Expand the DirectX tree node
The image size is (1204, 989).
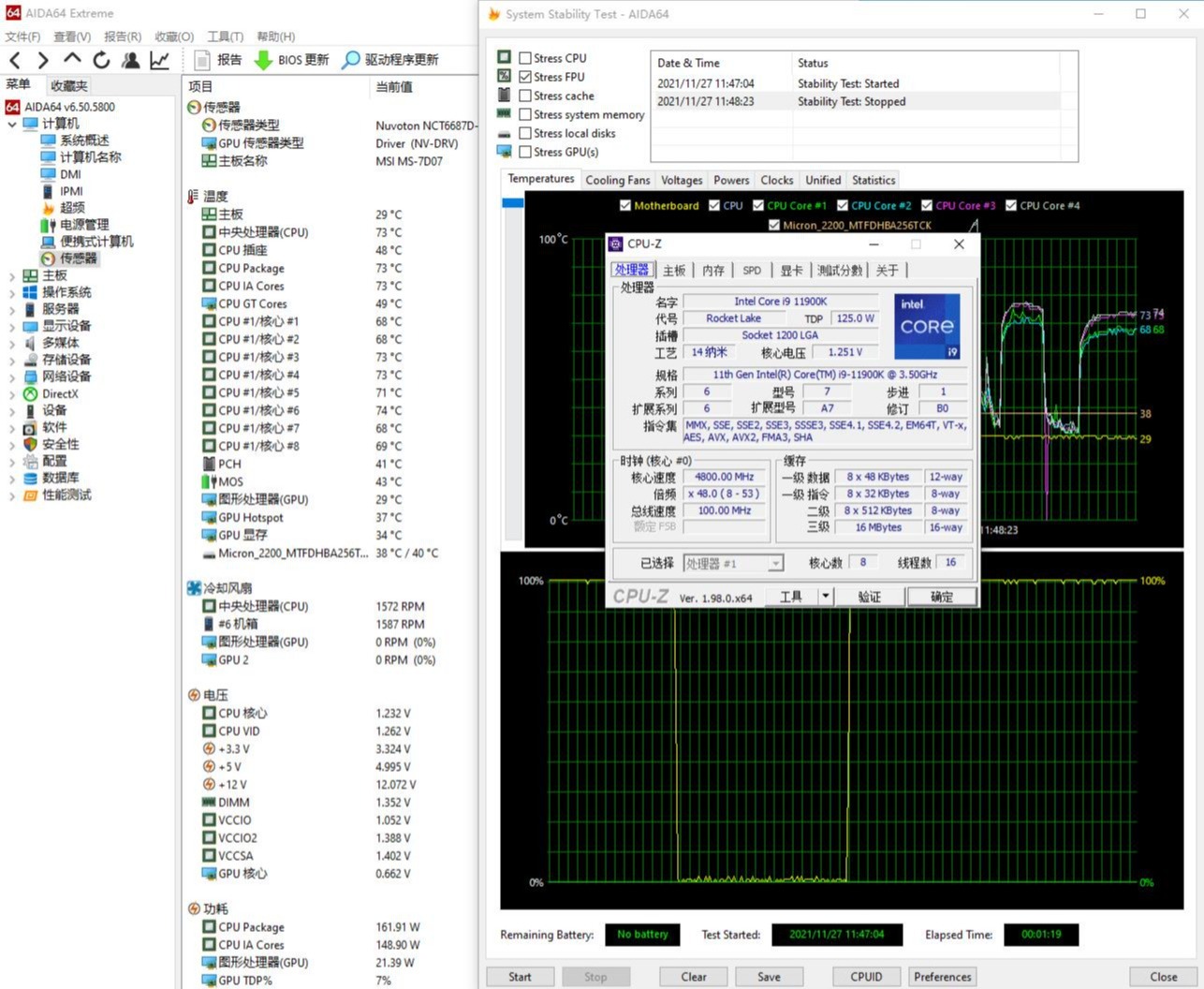click(12, 394)
